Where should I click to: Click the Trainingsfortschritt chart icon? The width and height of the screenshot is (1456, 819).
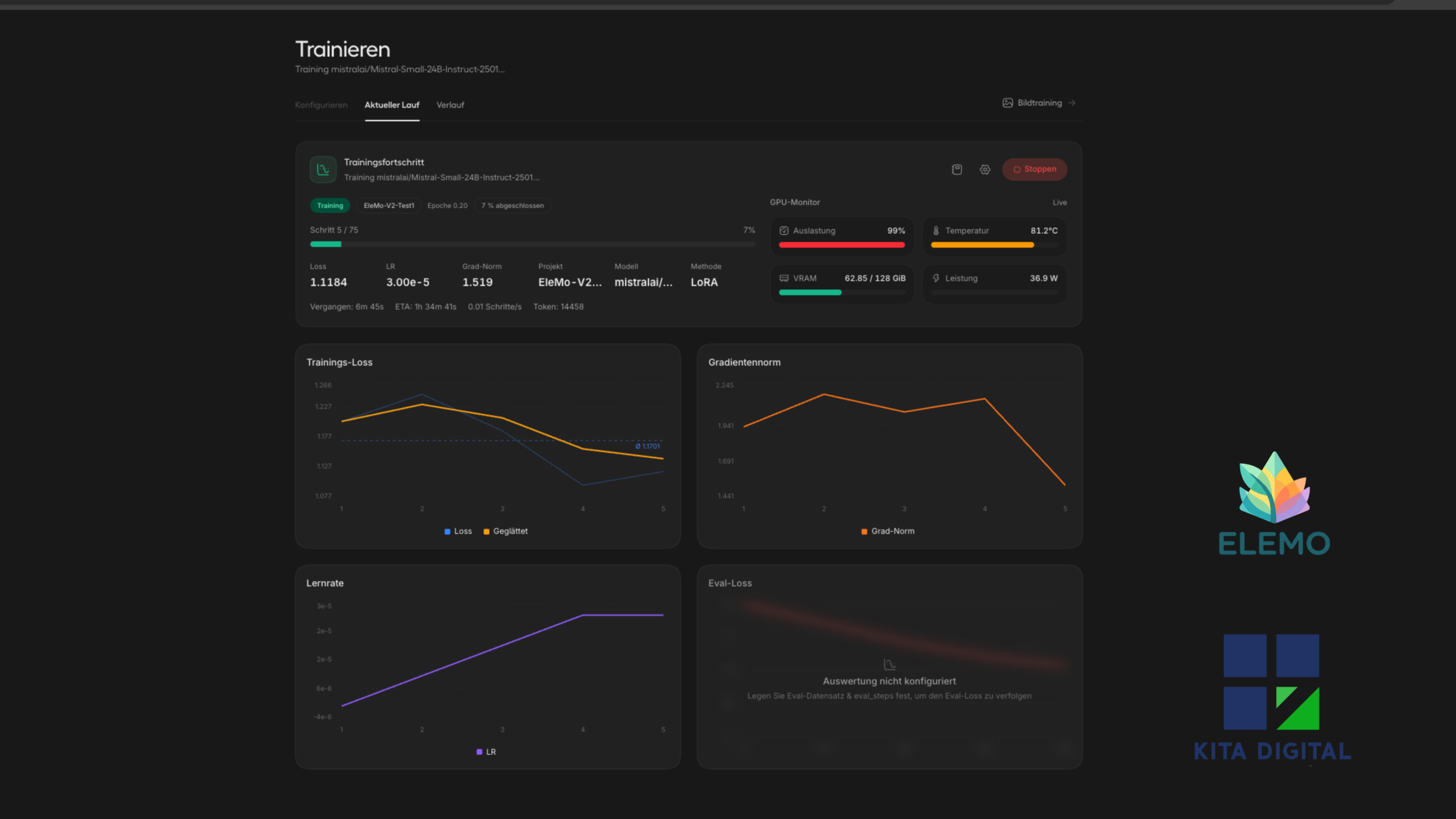pos(323,169)
